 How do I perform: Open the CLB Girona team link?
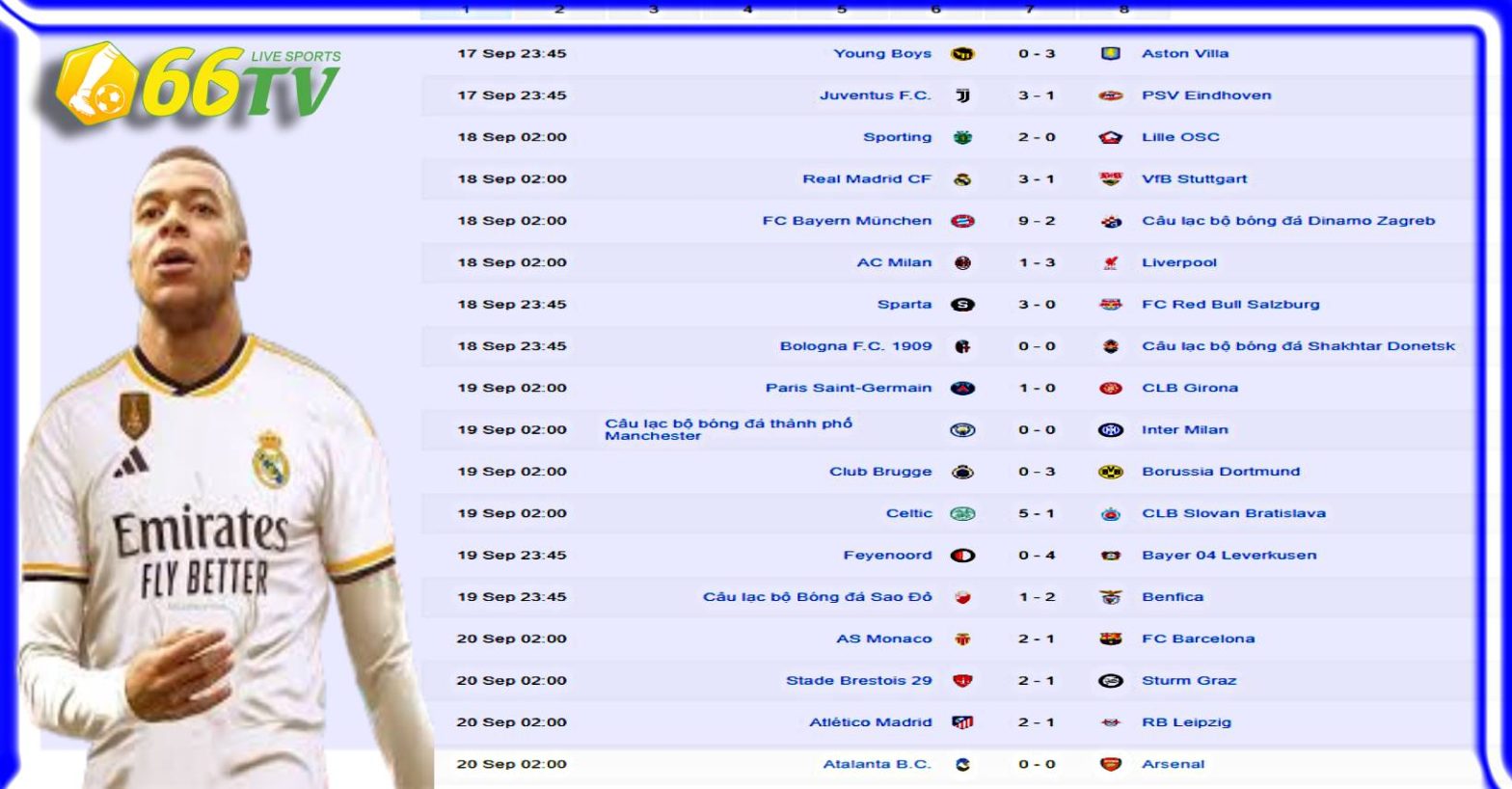pyautogui.click(x=1190, y=388)
